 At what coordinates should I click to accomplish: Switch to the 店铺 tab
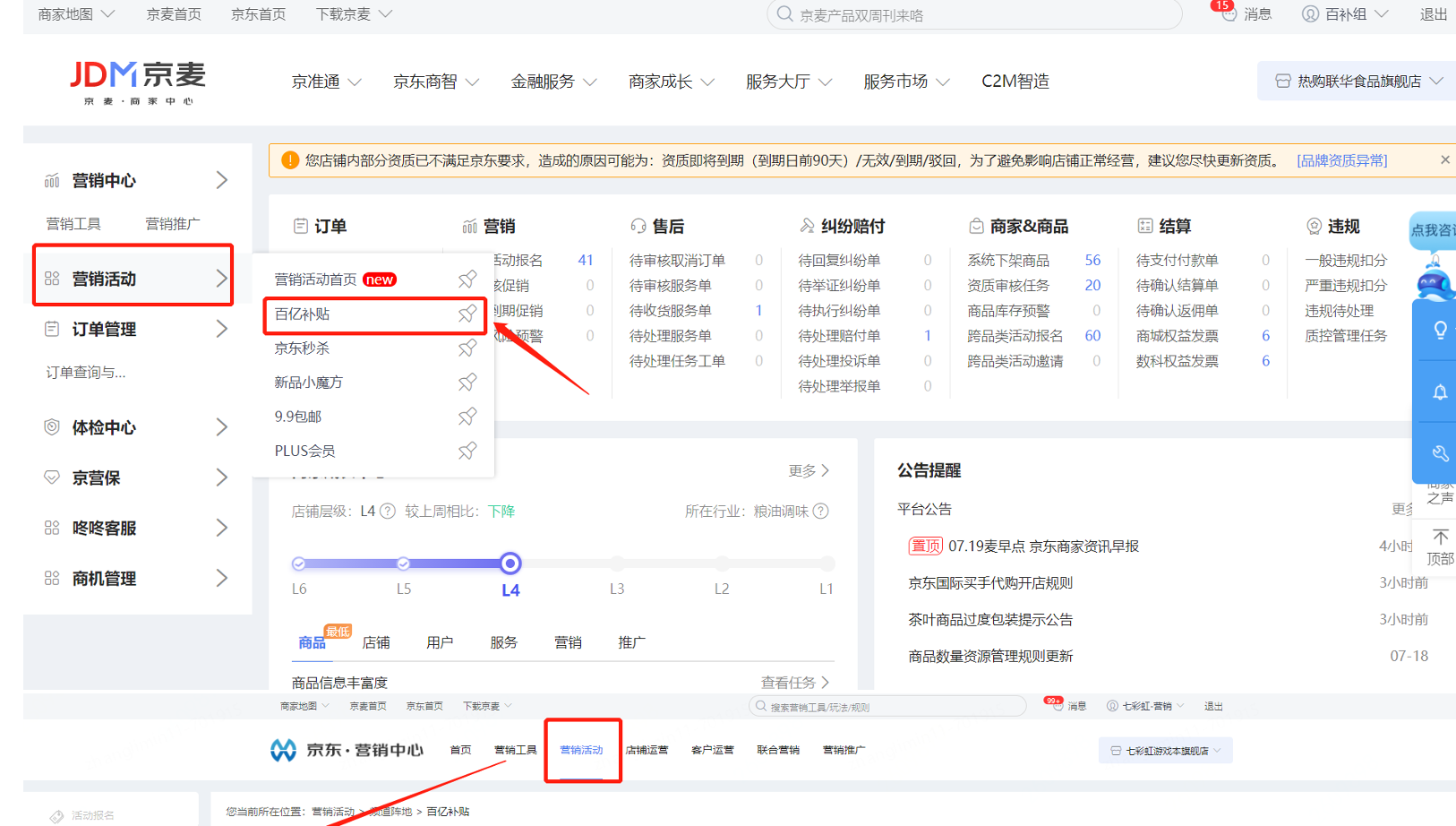point(376,642)
